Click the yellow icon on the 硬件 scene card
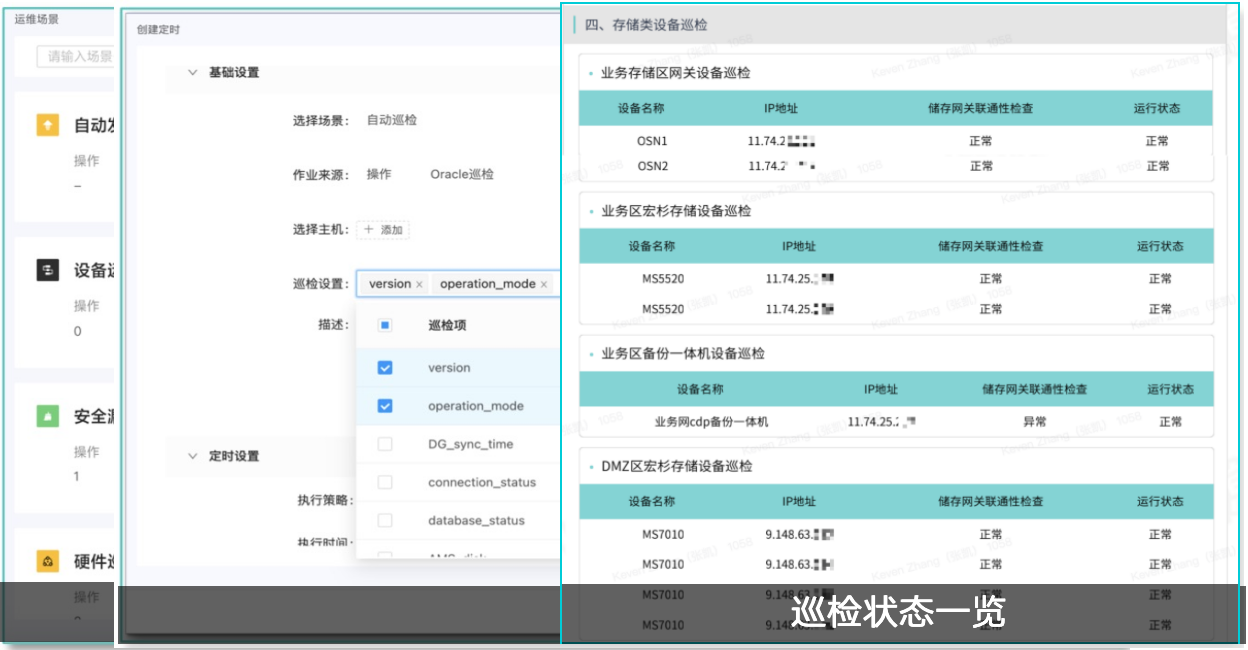The image size is (1248, 650). click(47, 562)
